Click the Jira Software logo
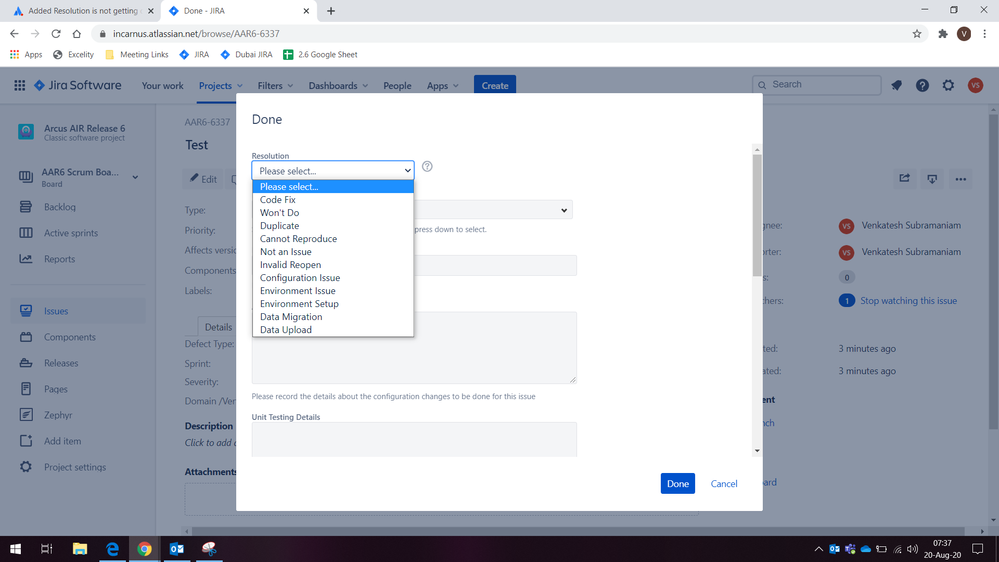Screen dimensions: 999x562 77,85
